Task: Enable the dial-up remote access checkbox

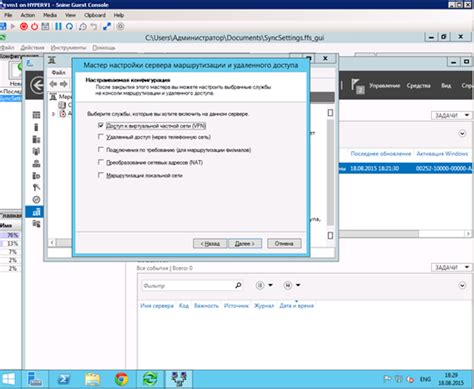Action: [x=101, y=137]
